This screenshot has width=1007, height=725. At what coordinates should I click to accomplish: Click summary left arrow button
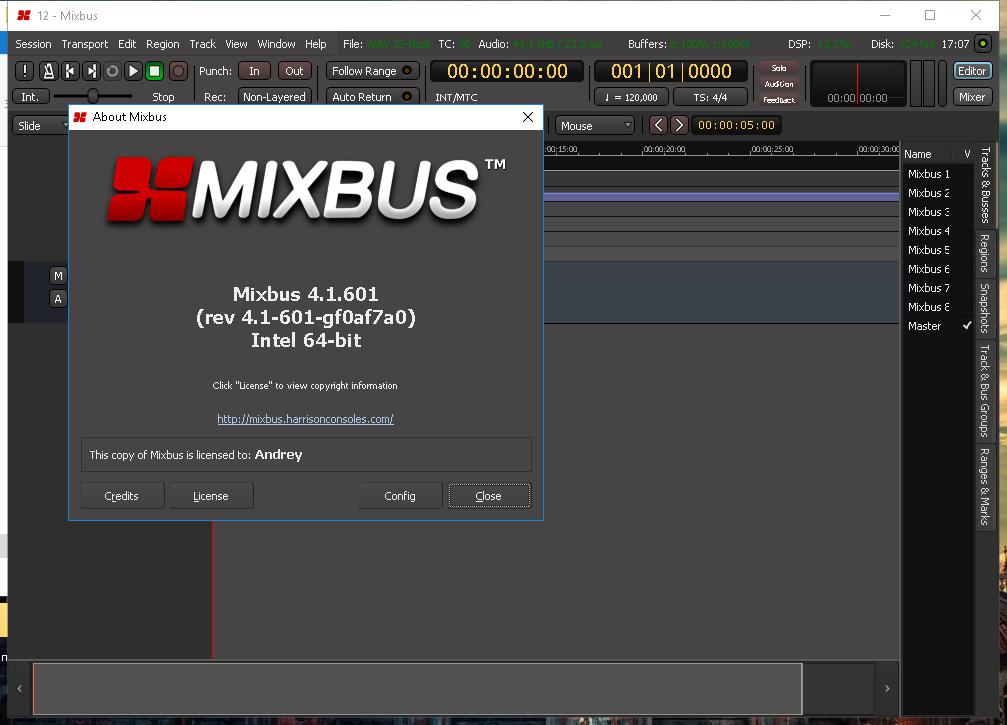click(x=19, y=688)
